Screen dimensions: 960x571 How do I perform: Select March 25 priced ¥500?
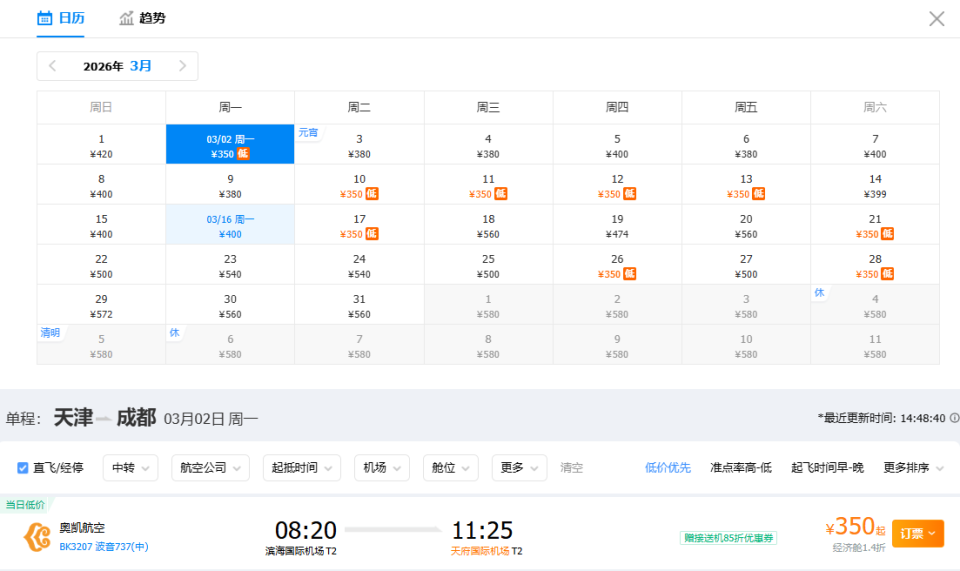[489, 265]
